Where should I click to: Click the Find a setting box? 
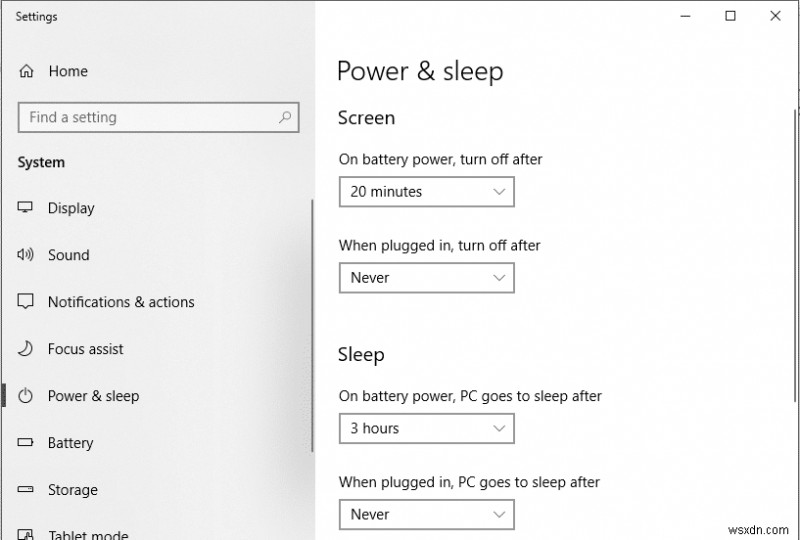pos(150,118)
